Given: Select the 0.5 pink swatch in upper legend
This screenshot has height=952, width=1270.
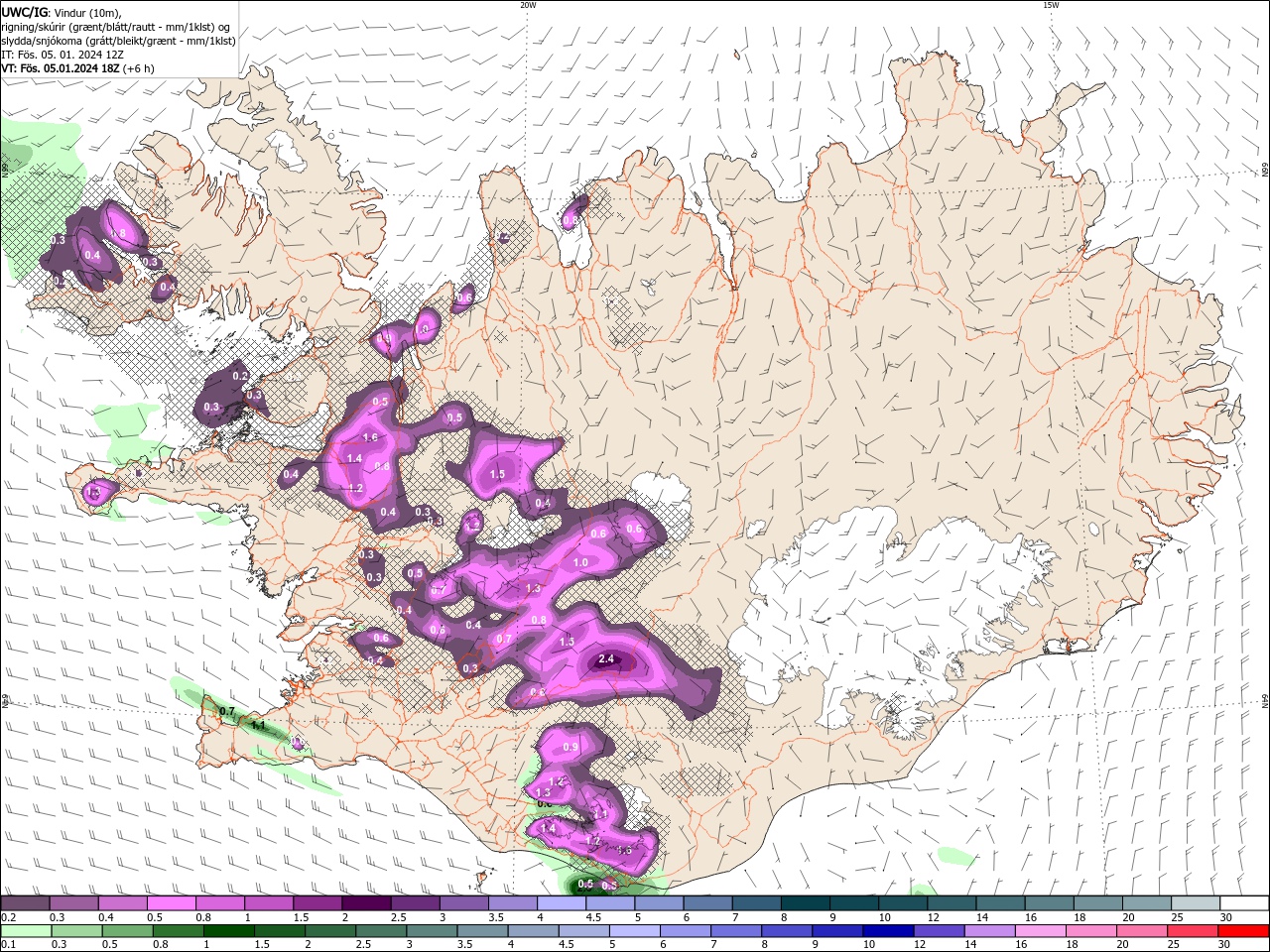Looking at the screenshot, I should tap(172, 903).
